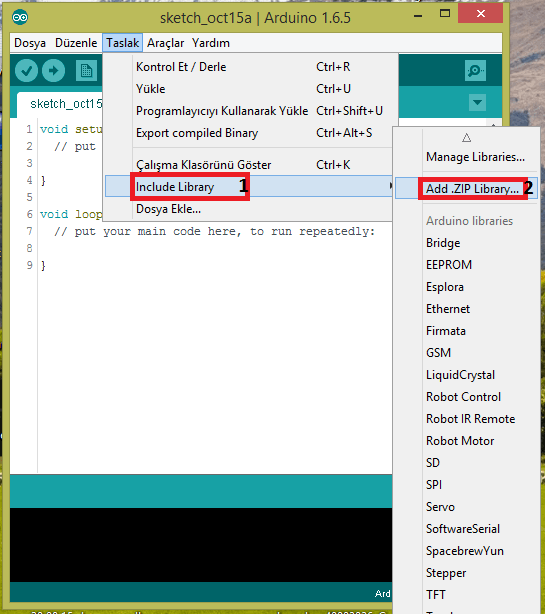Image resolution: width=545 pixels, height=614 pixels.
Task: Close the Taslak menu
Action: (123, 43)
